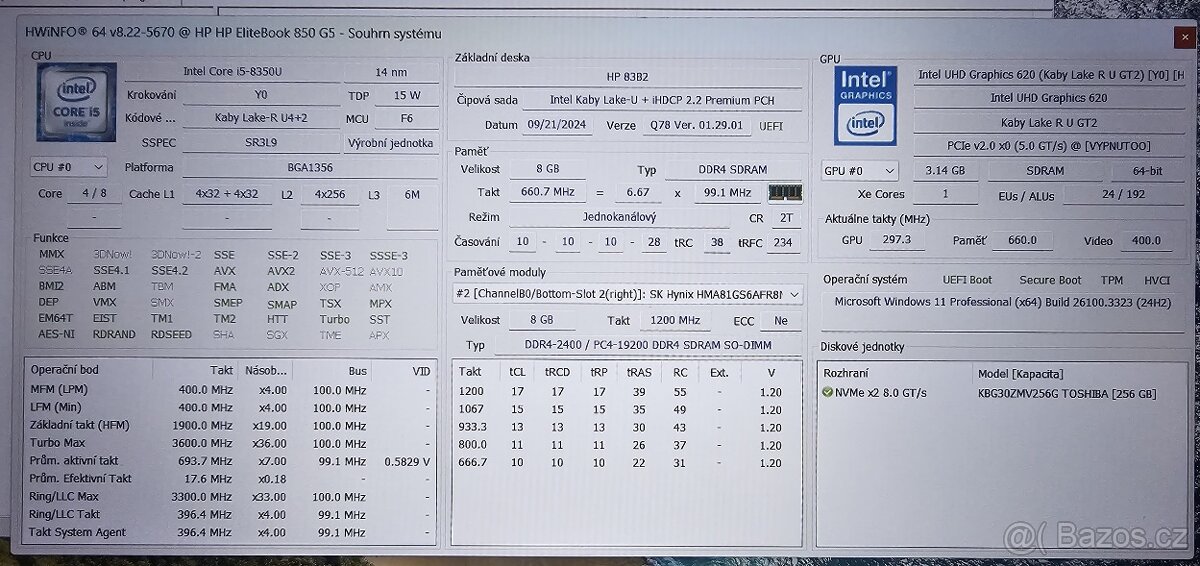Click the Kaby Lake R U GT2 field
The width and height of the screenshot is (1200, 566).
[1048, 122]
